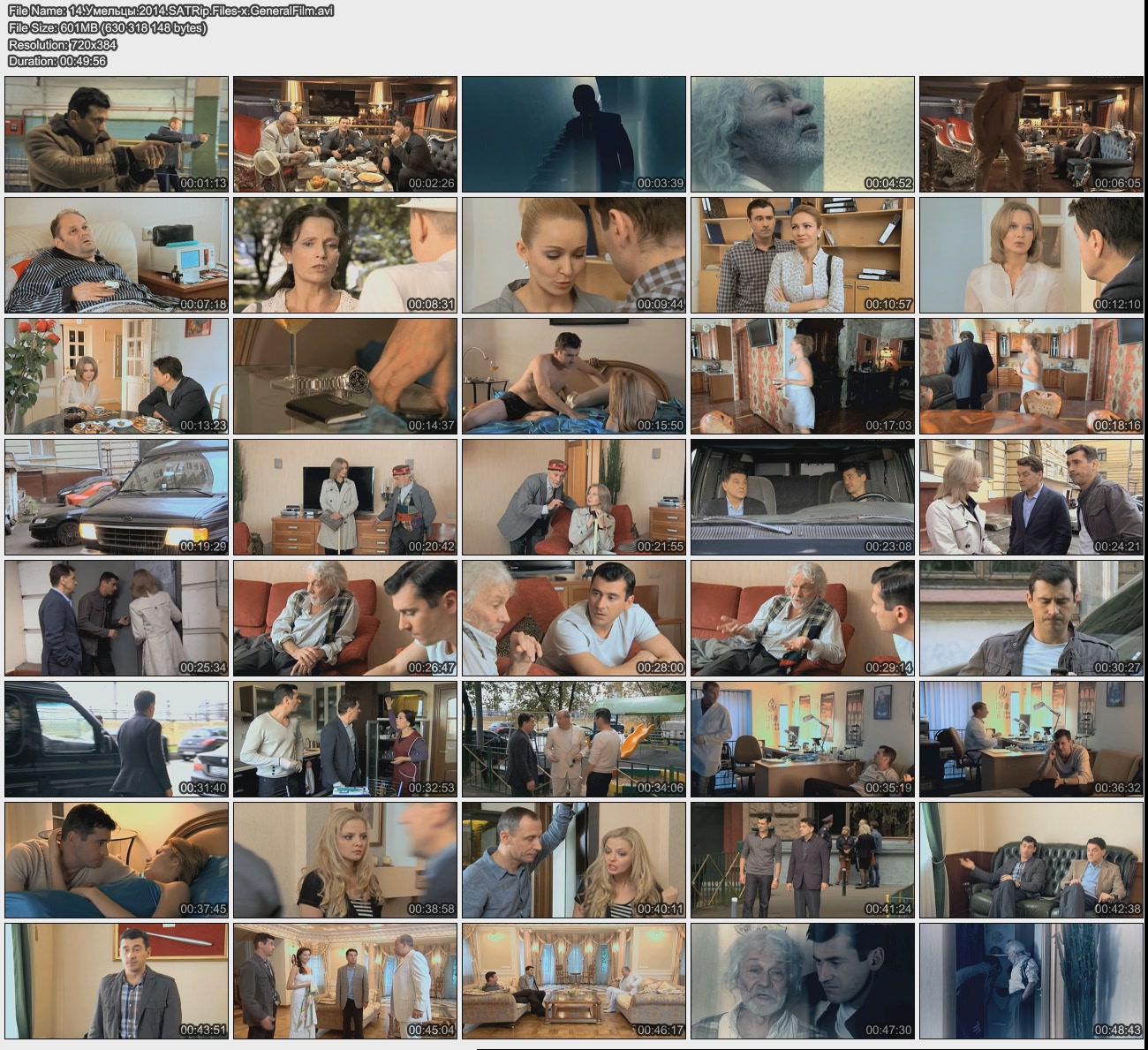
Task: Open the bride scene at 00:45:04
Action: tap(345, 981)
